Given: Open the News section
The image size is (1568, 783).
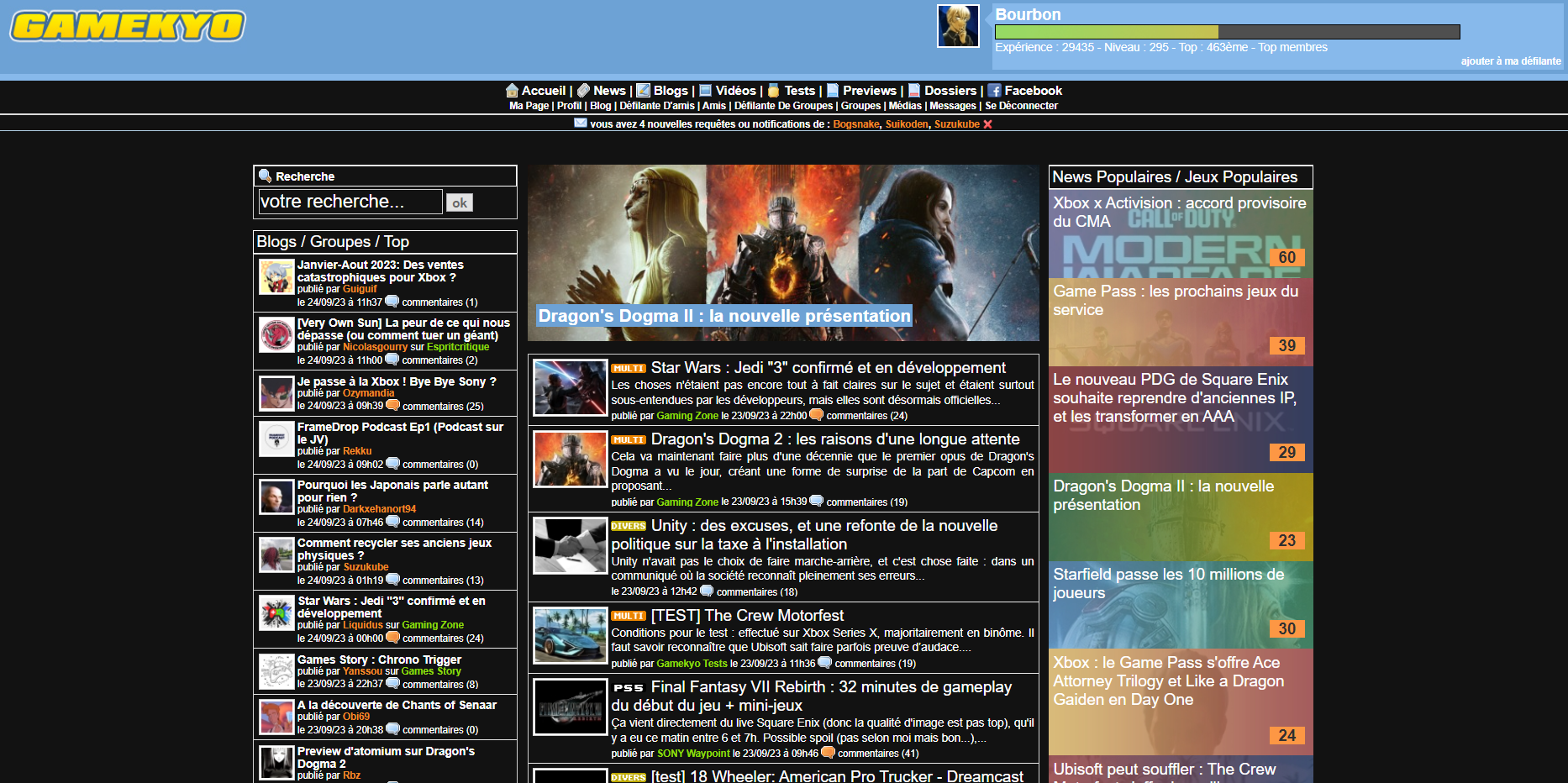Looking at the screenshot, I should coord(609,91).
